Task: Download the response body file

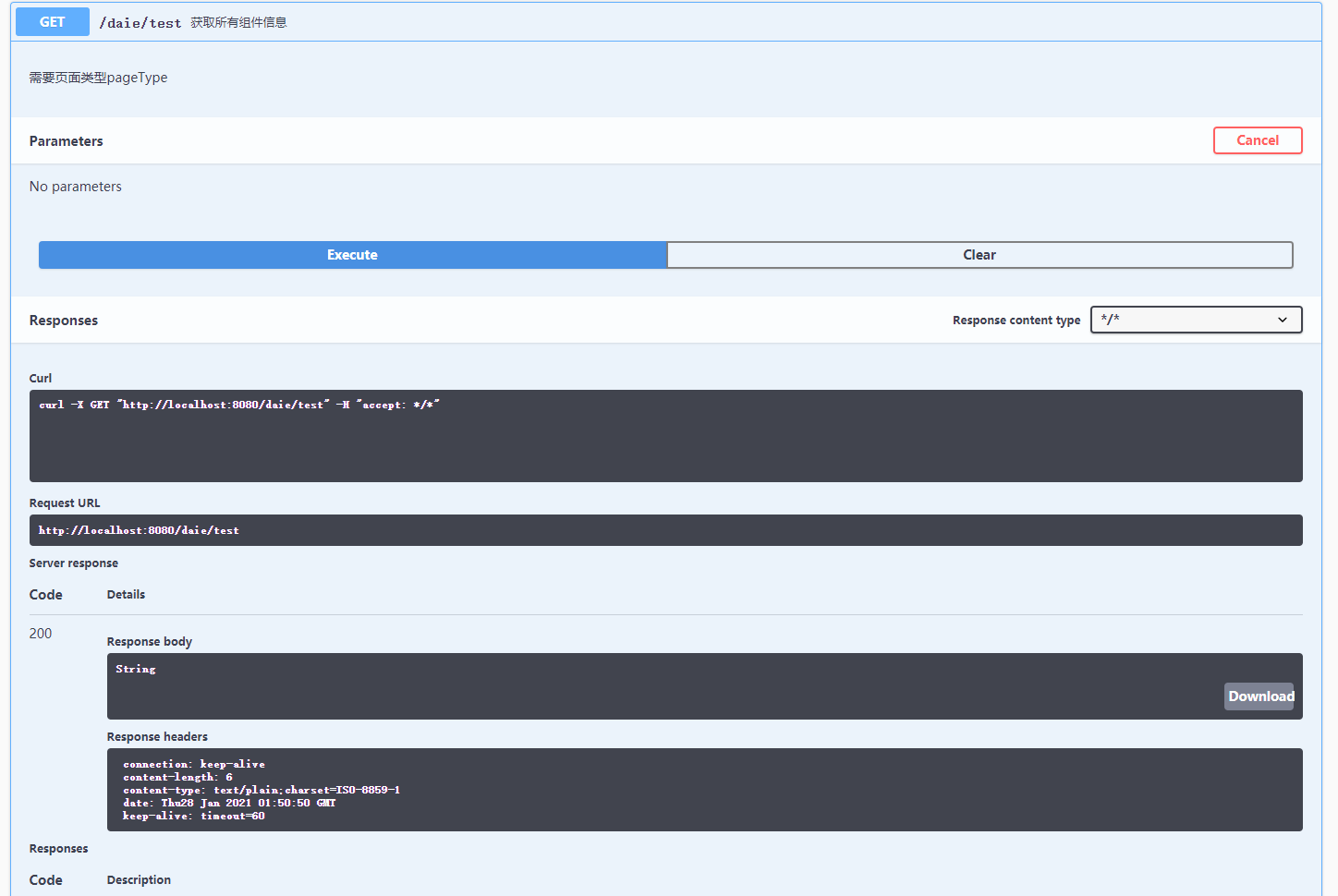Action: coord(1259,696)
